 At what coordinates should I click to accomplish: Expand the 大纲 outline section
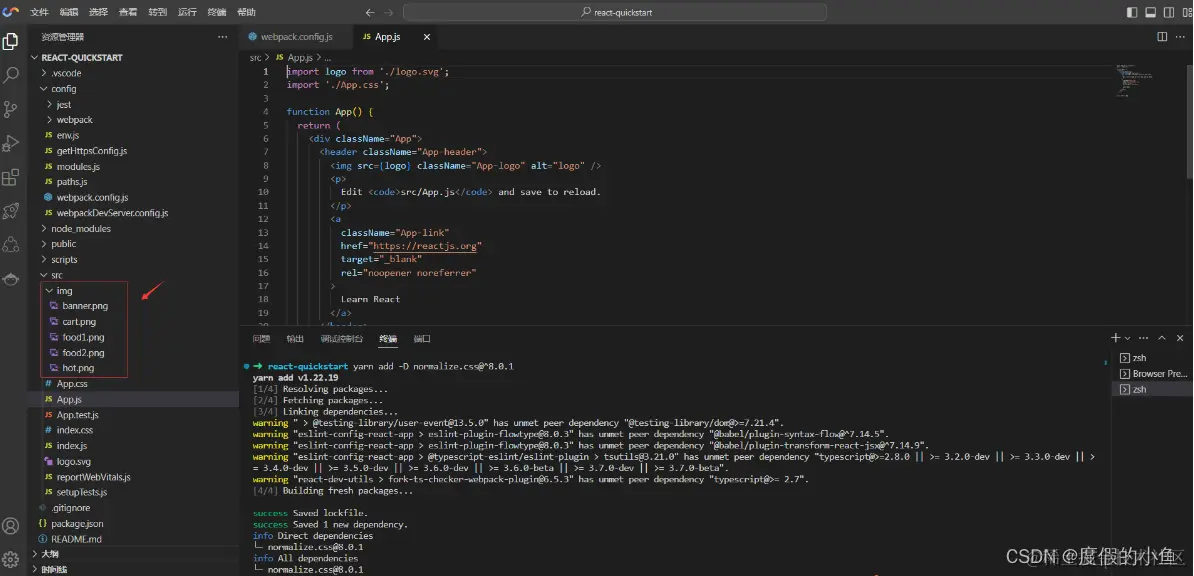pos(134,554)
